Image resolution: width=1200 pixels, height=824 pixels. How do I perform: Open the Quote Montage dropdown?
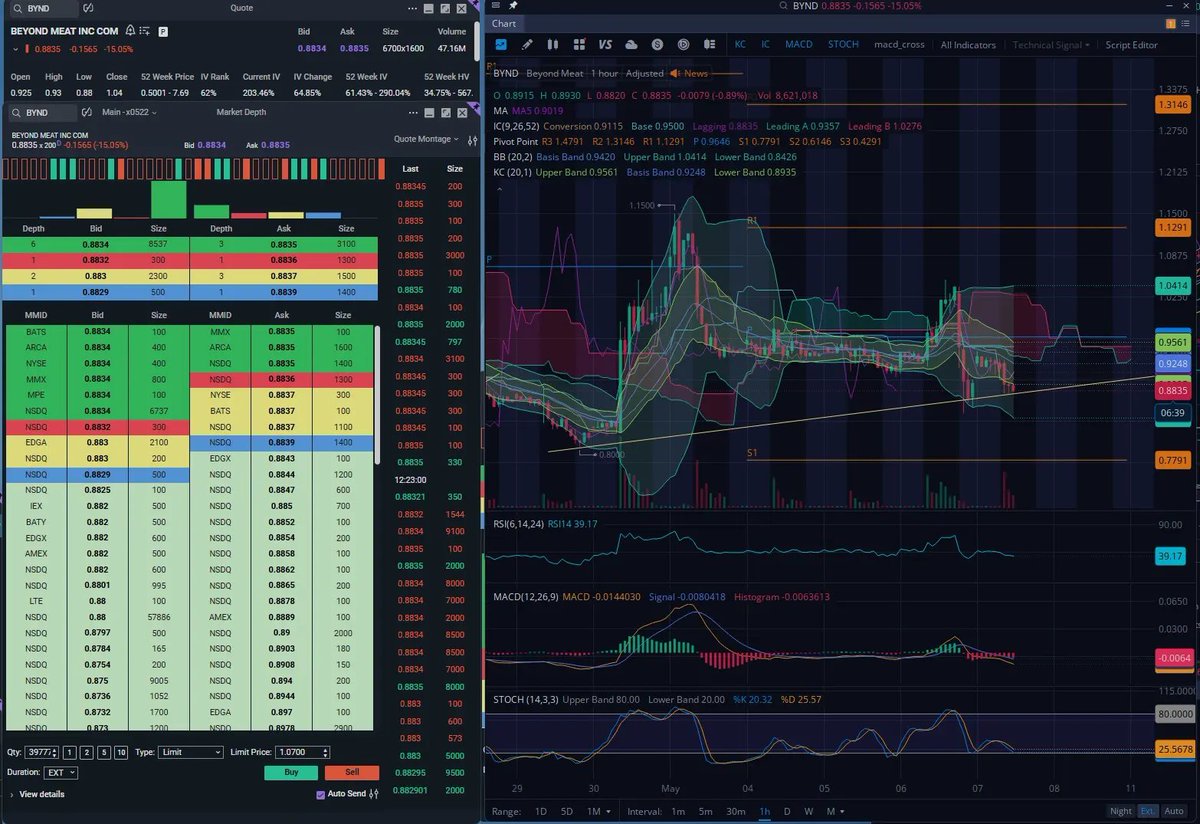(426, 139)
